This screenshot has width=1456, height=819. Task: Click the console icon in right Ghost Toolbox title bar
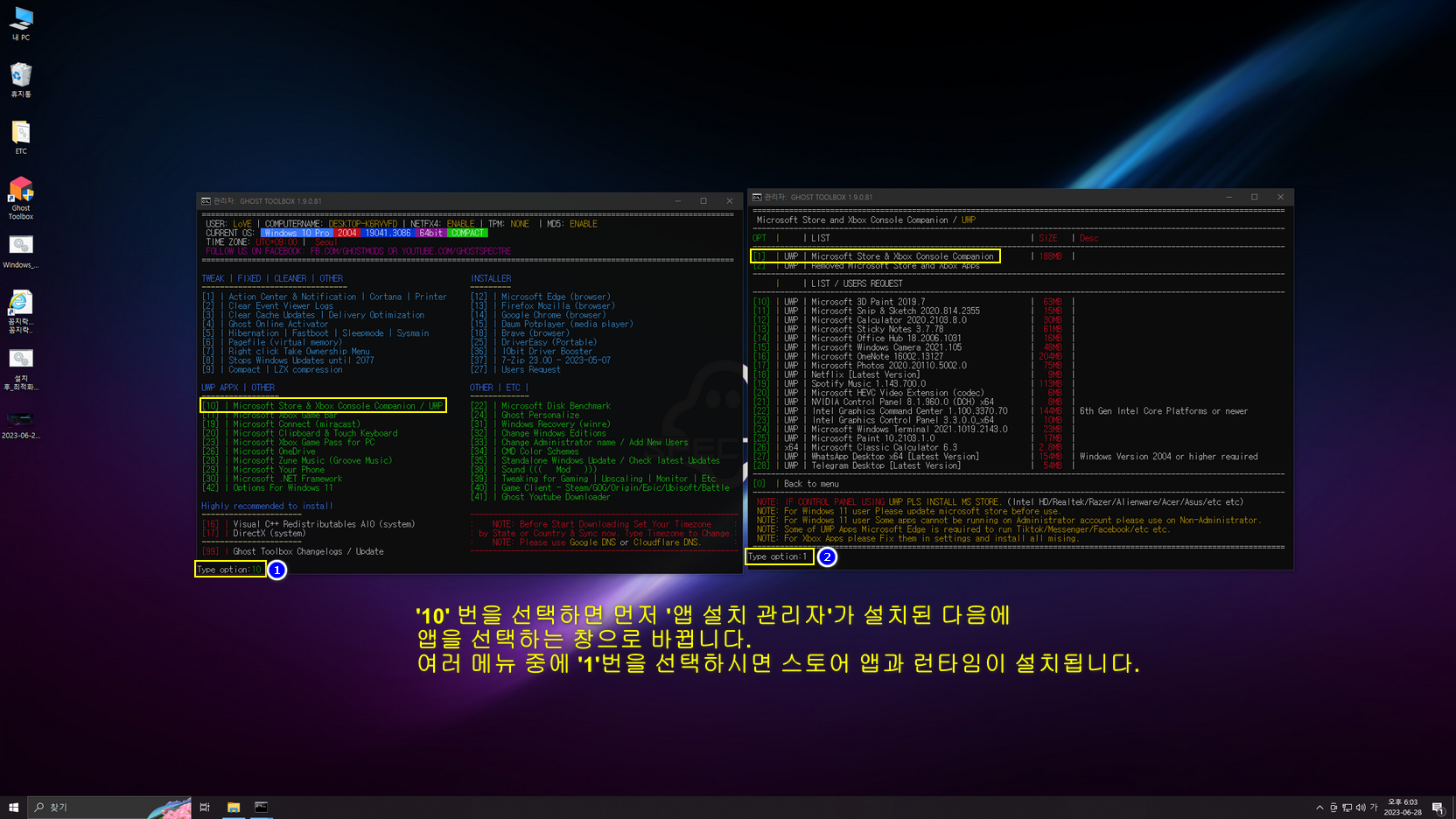coord(757,198)
